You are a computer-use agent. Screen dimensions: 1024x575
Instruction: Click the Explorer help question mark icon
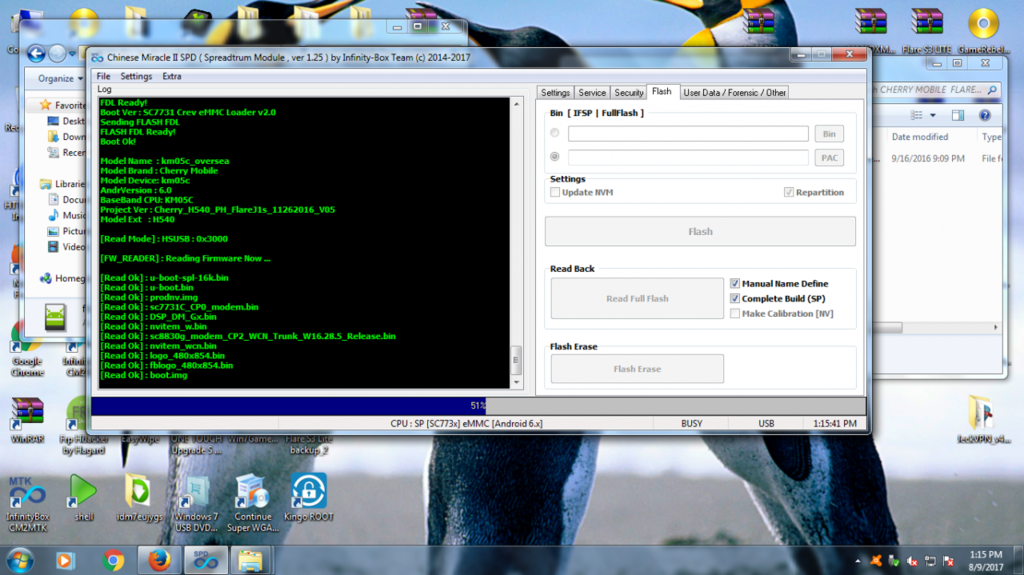point(987,117)
